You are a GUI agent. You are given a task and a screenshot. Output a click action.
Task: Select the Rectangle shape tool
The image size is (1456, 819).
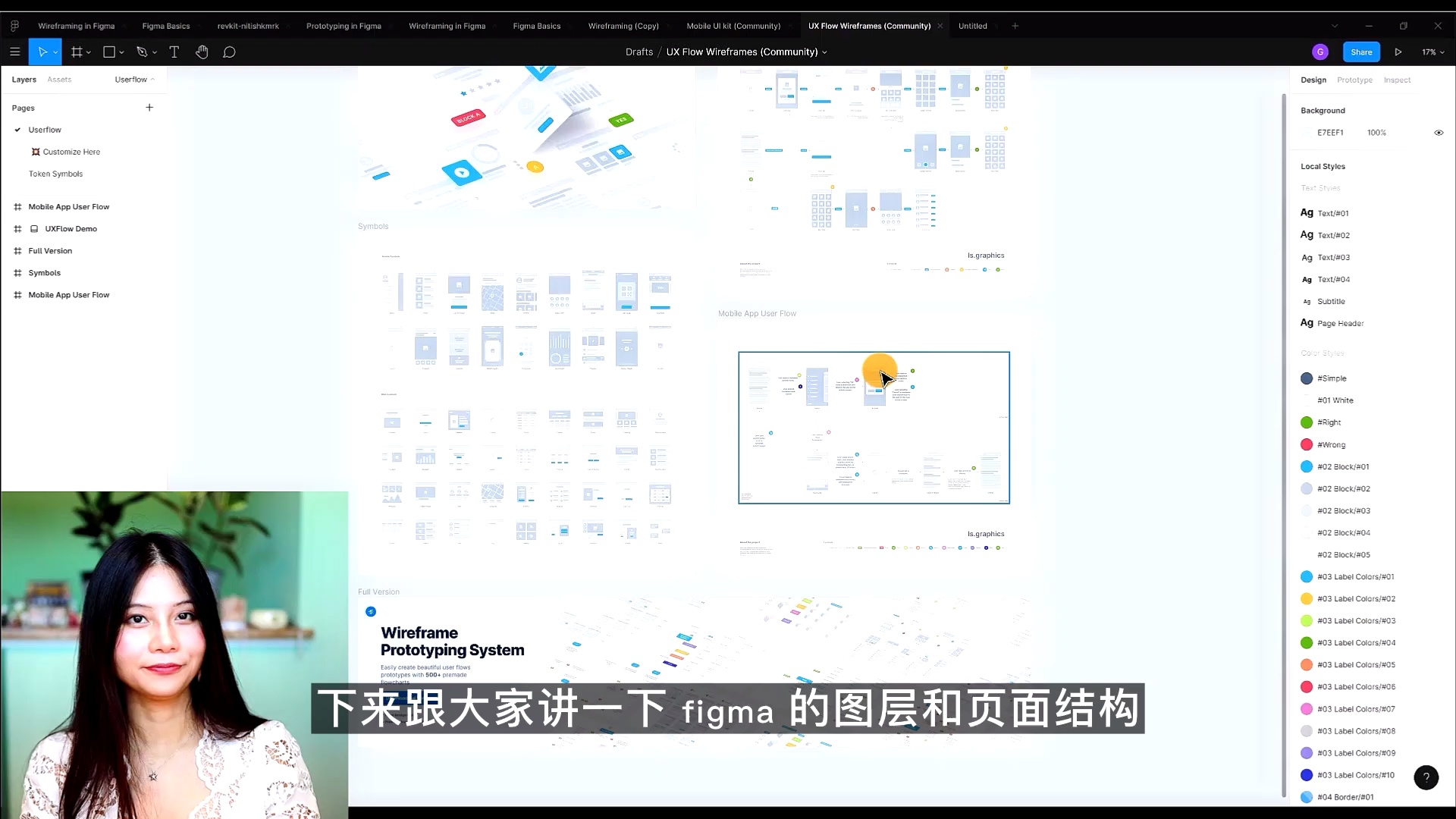click(x=108, y=52)
